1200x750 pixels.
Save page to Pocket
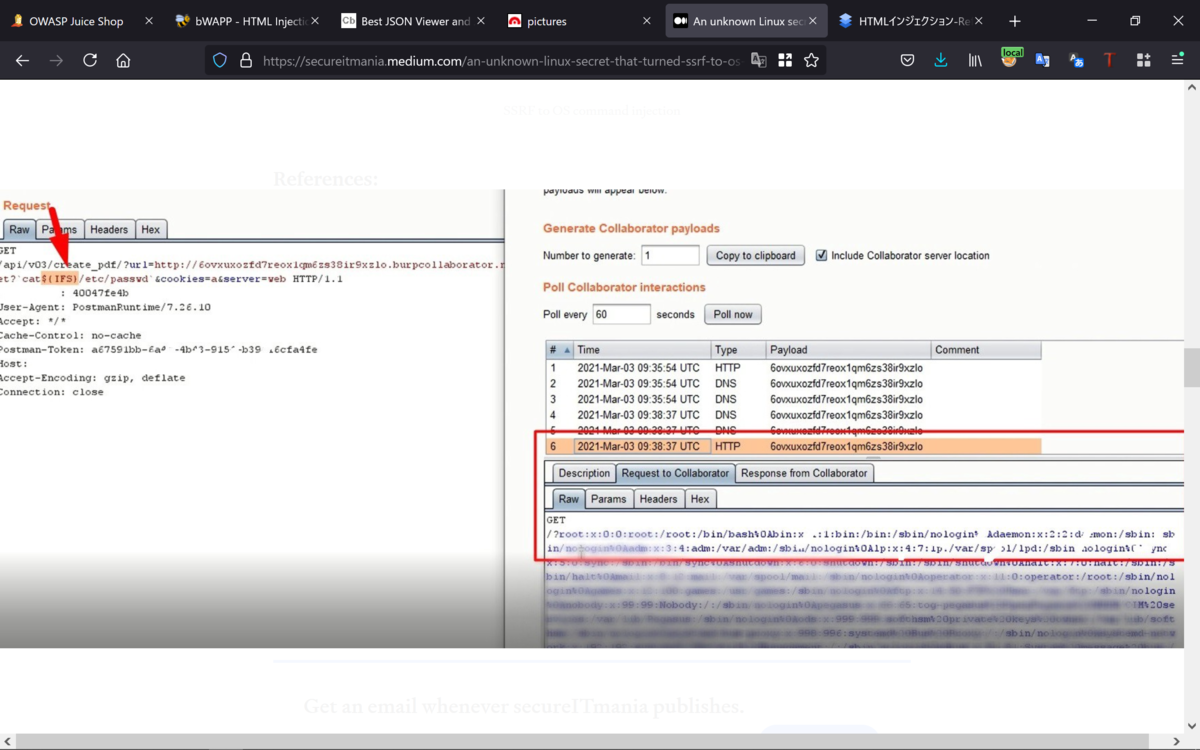point(907,60)
